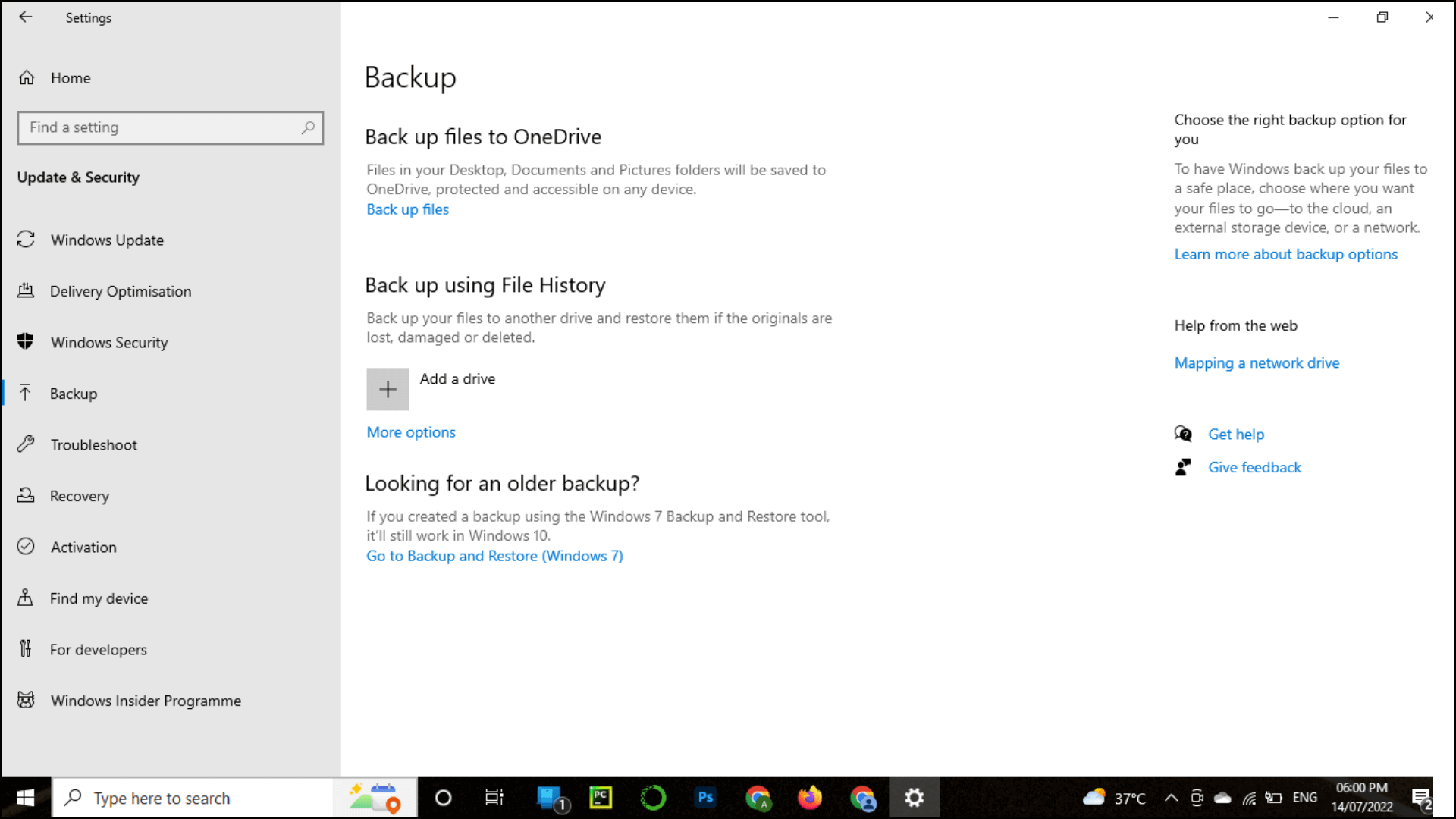Click the Mapping a network drive link
This screenshot has width=1456, height=819.
click(x=1257, y=362)
